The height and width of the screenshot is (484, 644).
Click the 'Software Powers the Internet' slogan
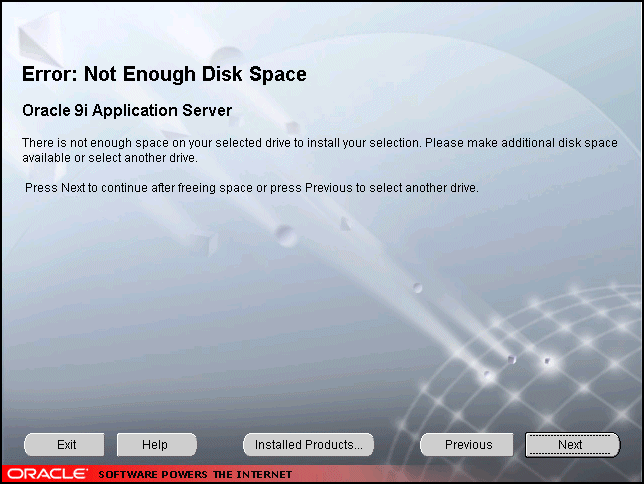point(195,475)
